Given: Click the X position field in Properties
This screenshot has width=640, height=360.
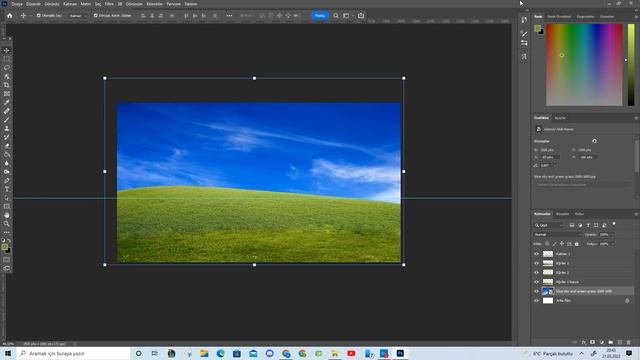Looking at the screenshot, I should point(549,157).
